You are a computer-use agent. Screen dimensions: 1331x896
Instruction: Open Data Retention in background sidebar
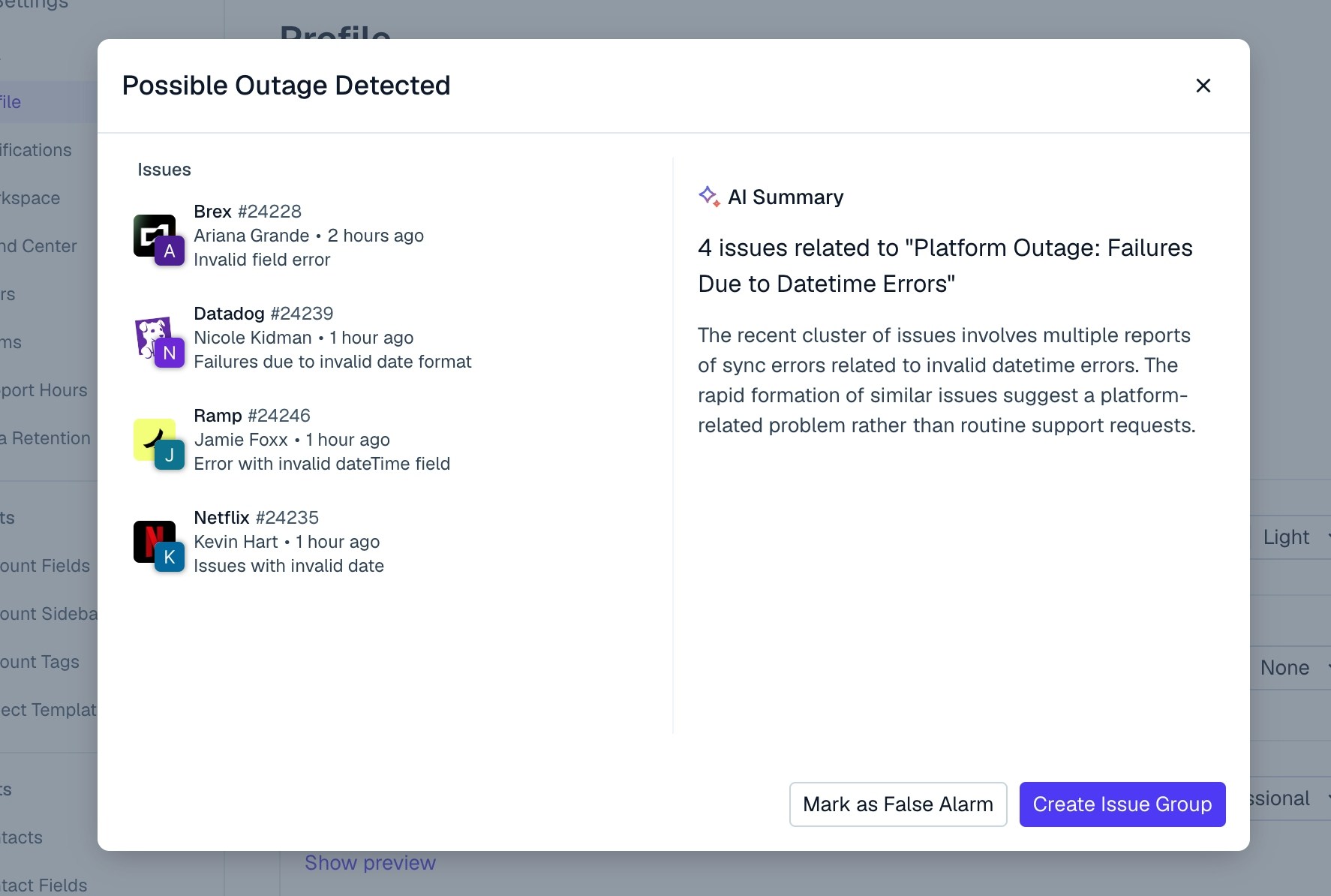coord(45,438)
